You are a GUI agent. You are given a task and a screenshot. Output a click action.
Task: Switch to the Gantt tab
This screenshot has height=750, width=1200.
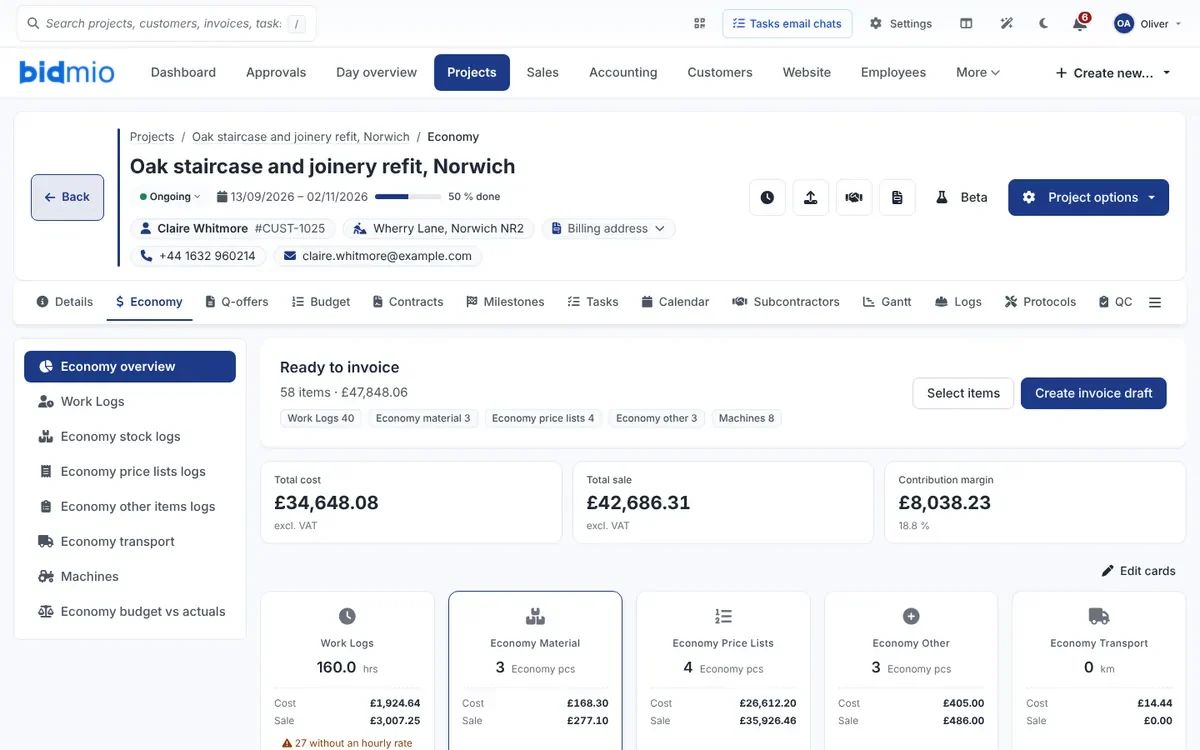887,302
